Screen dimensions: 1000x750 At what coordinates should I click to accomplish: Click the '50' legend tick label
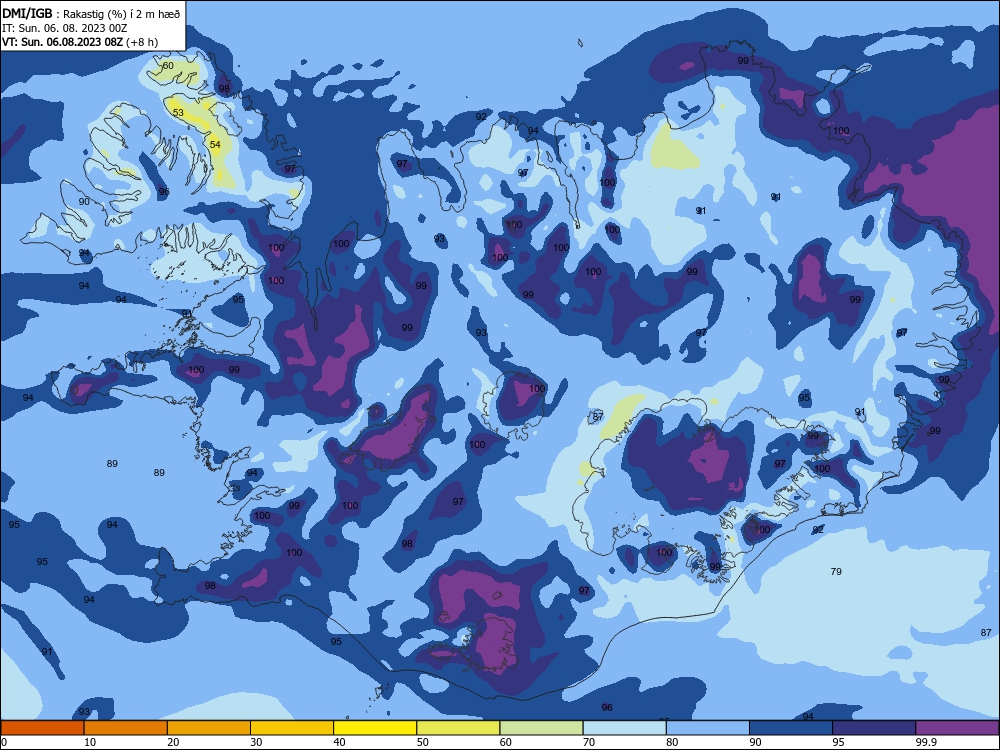[422, 742]
